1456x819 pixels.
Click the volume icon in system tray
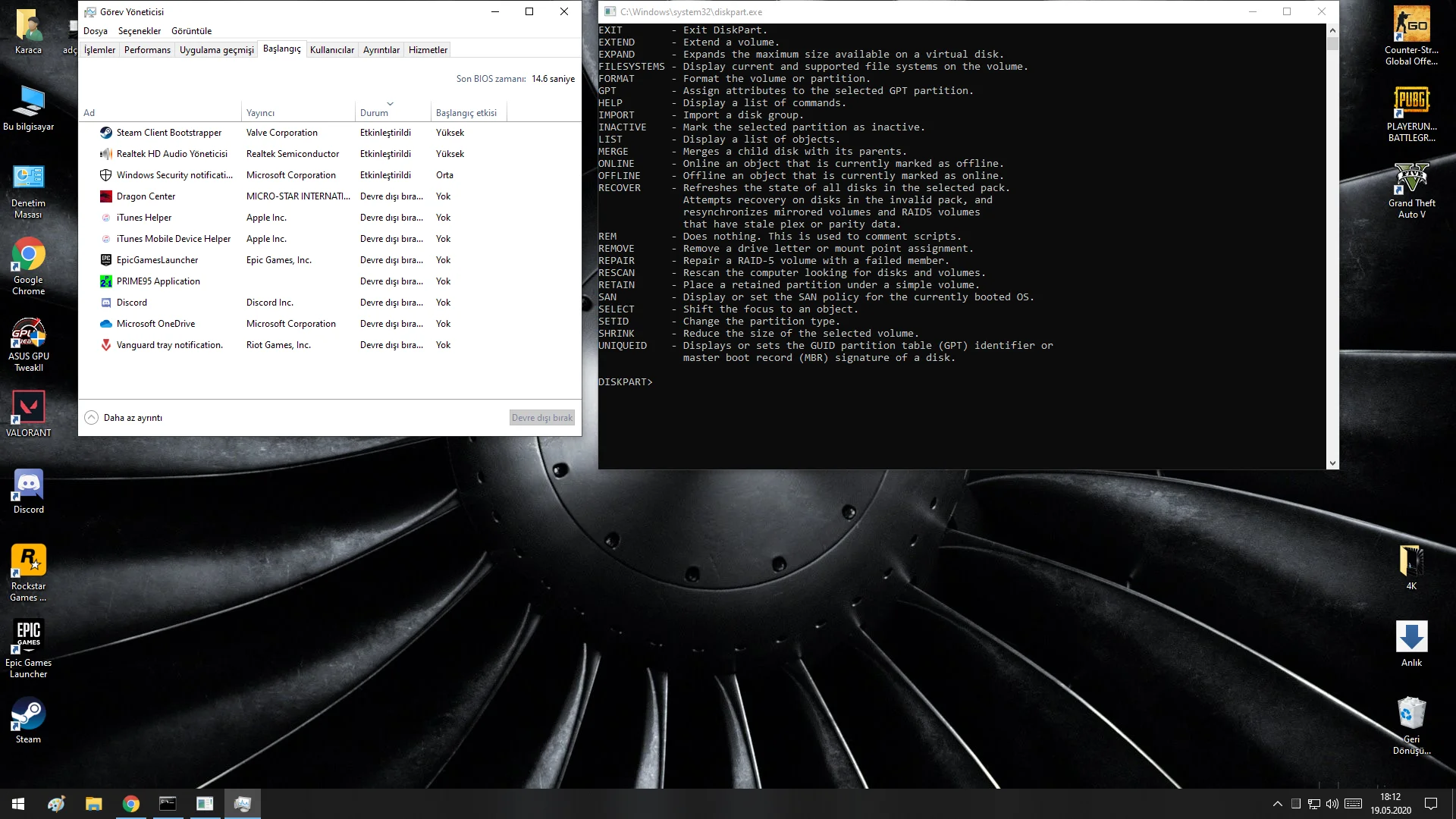coord(1332,804)
